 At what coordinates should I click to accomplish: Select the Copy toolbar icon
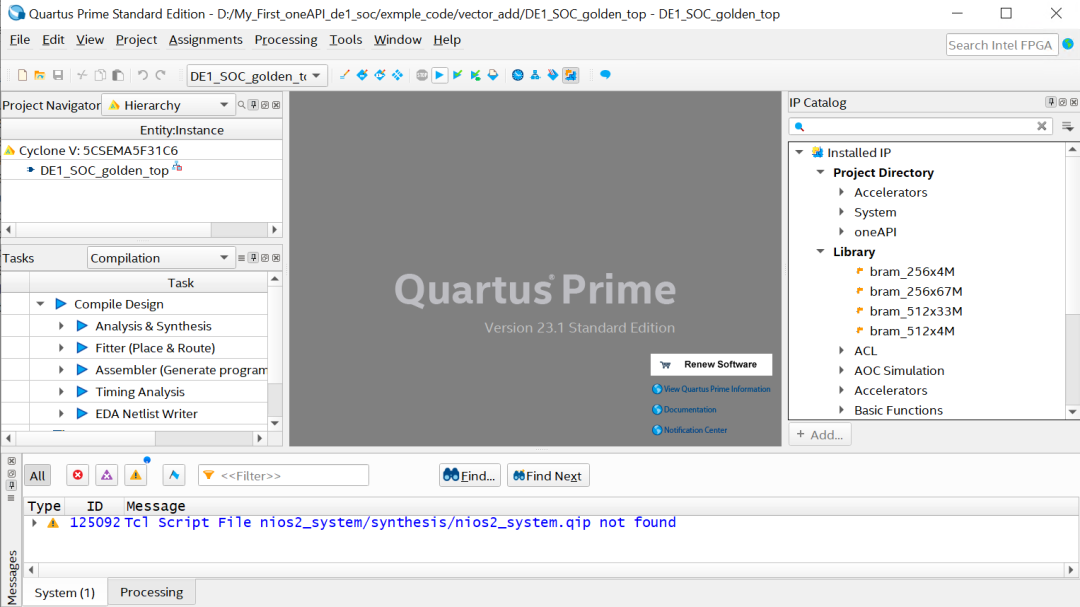[x=100, y=75]
